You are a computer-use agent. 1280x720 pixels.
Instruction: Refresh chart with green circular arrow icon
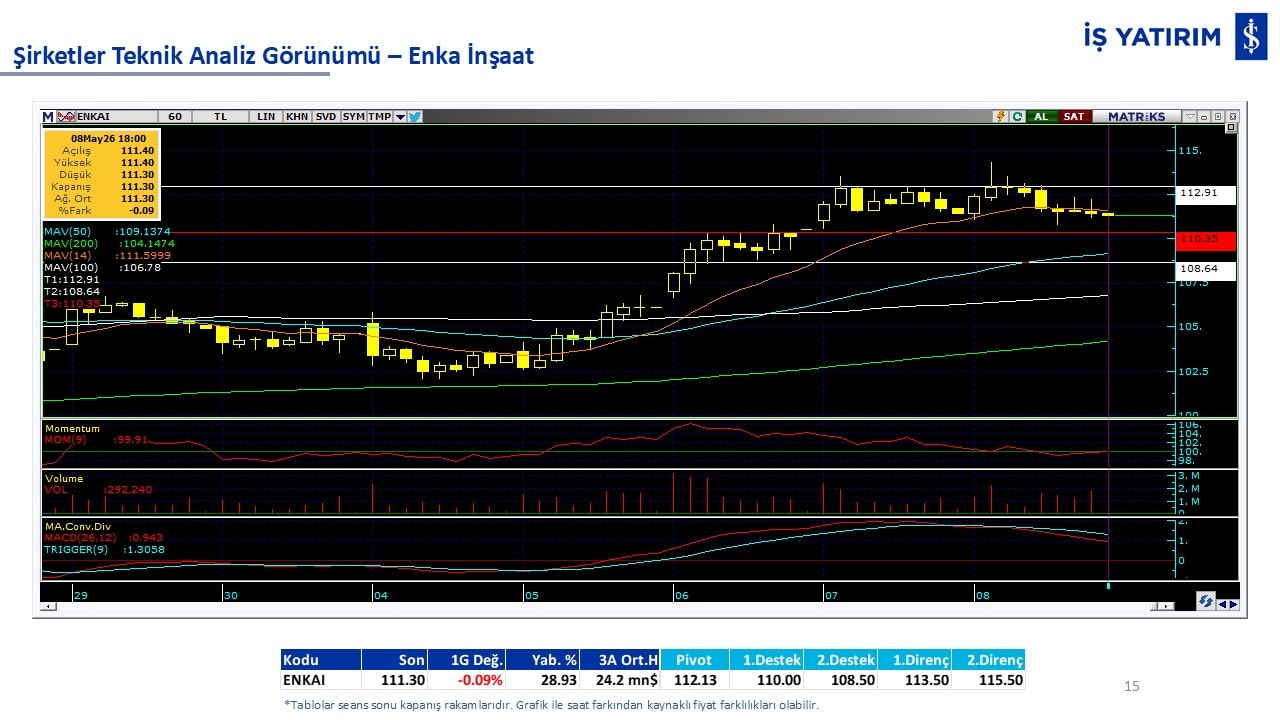pyautogui.click(x=1017, y=116)
